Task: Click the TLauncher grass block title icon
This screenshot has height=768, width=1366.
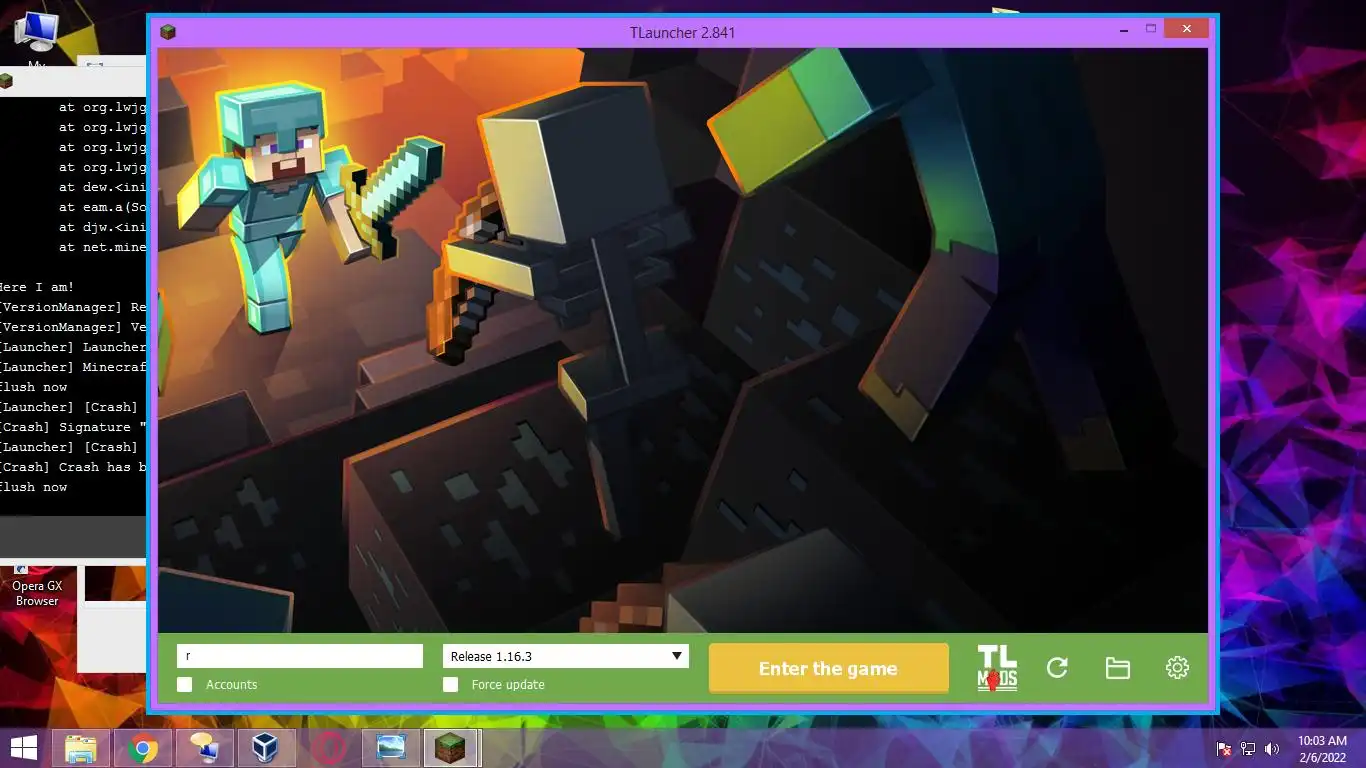Action: point(168,32)
